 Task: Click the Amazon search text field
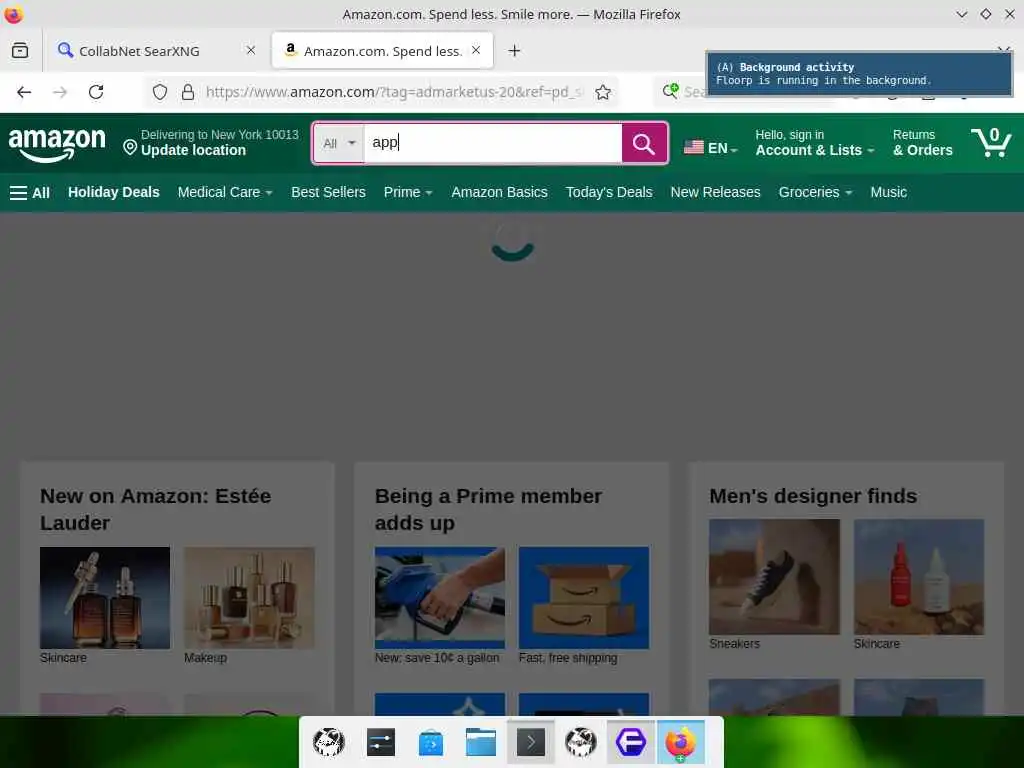[493, 143]
